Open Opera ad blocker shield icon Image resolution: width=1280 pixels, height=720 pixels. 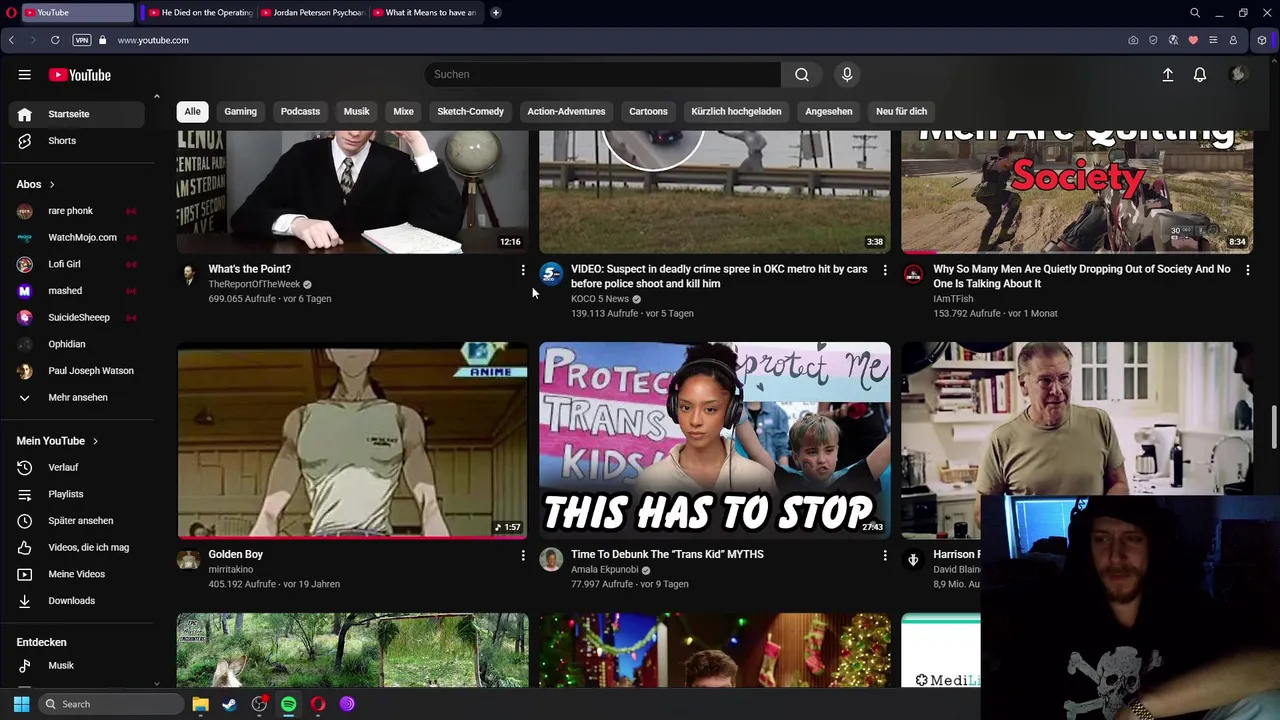pyautogui.click(x=1153, y=40)
